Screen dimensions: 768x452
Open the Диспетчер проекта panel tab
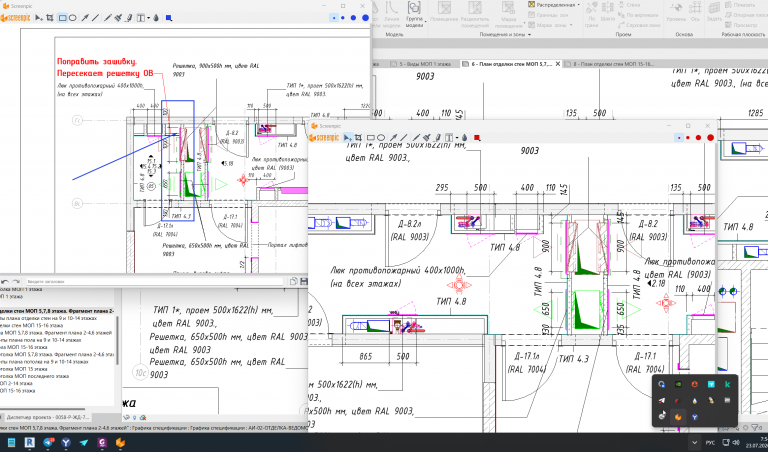point(48,417)
